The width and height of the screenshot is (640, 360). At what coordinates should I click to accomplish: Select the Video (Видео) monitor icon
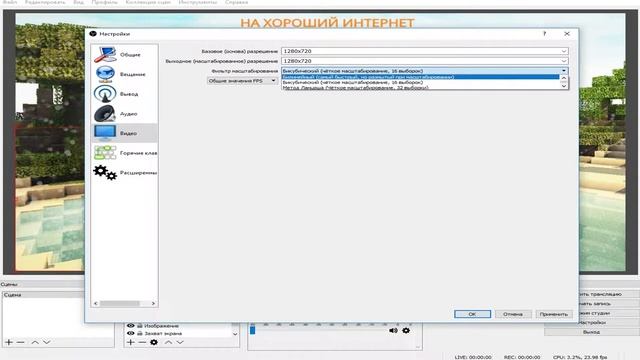[105, 133]
